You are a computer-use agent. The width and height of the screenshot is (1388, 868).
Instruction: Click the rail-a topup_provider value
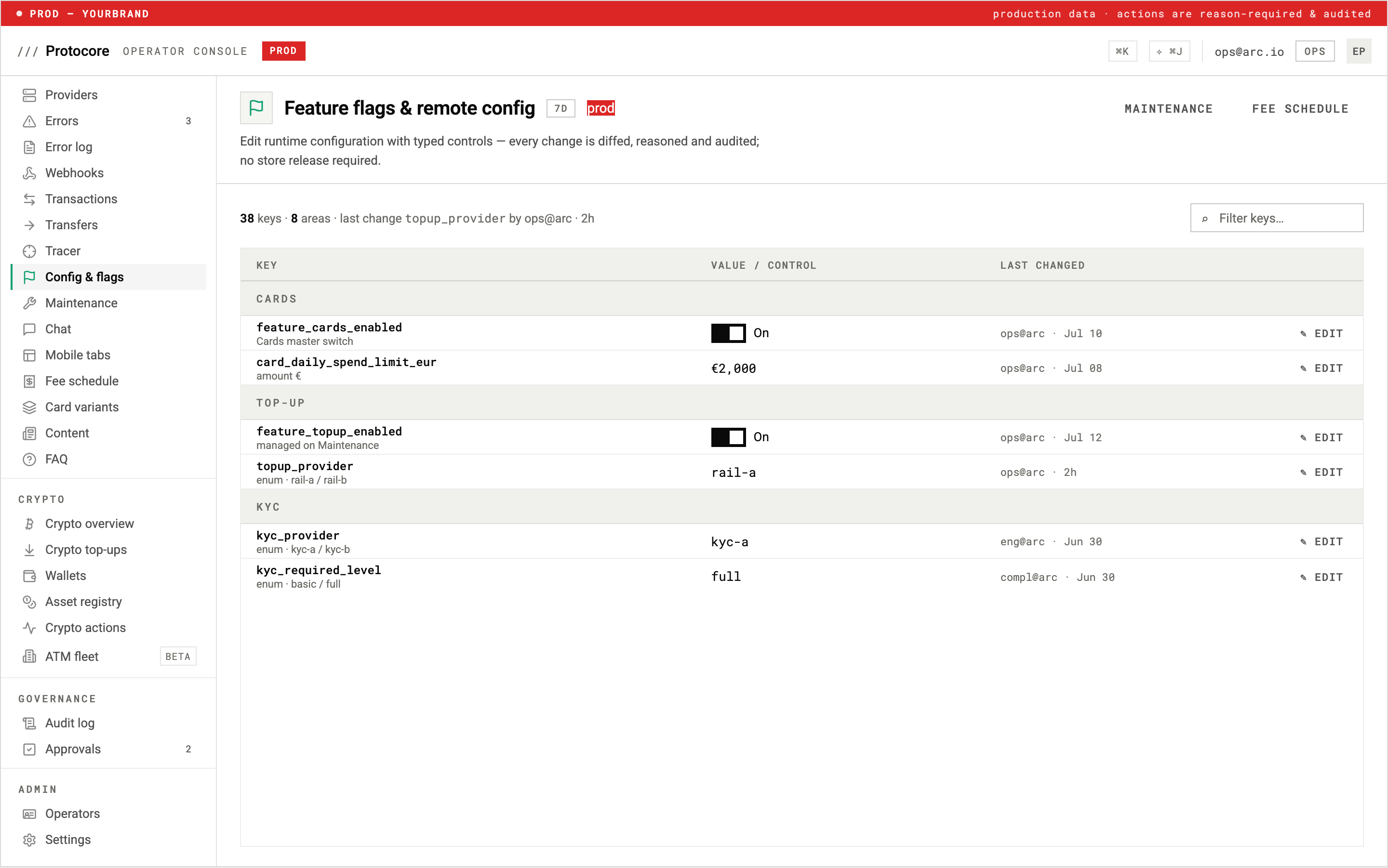click(734, 473)
